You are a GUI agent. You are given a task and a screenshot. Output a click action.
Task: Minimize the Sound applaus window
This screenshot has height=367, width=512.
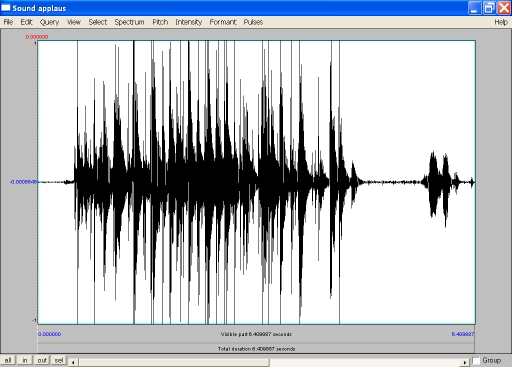(x=475, y=8)
